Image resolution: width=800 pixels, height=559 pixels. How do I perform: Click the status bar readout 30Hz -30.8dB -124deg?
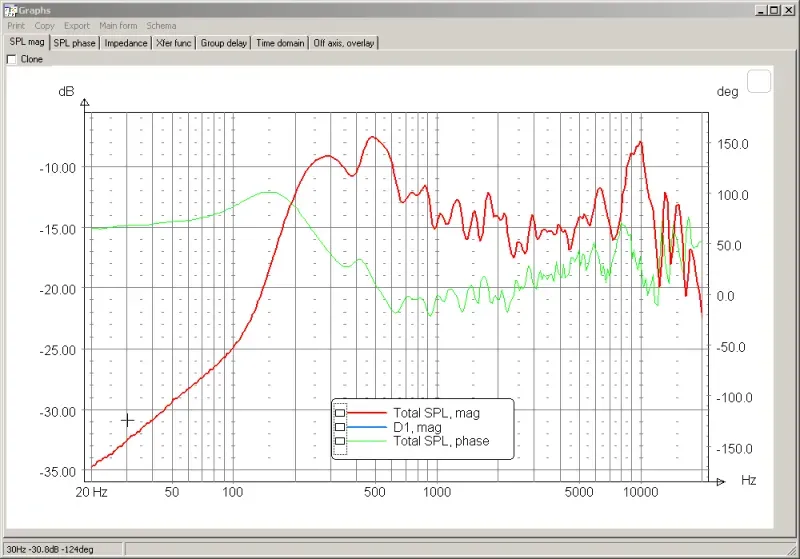(50, 549)
